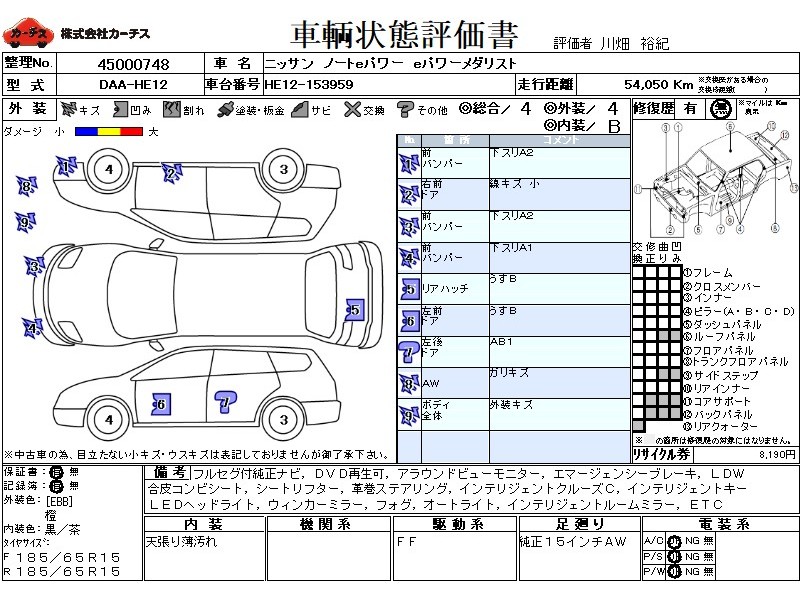Click the circled 有 mark for 保証書
The image size is (800, 600).
point(56,472)
